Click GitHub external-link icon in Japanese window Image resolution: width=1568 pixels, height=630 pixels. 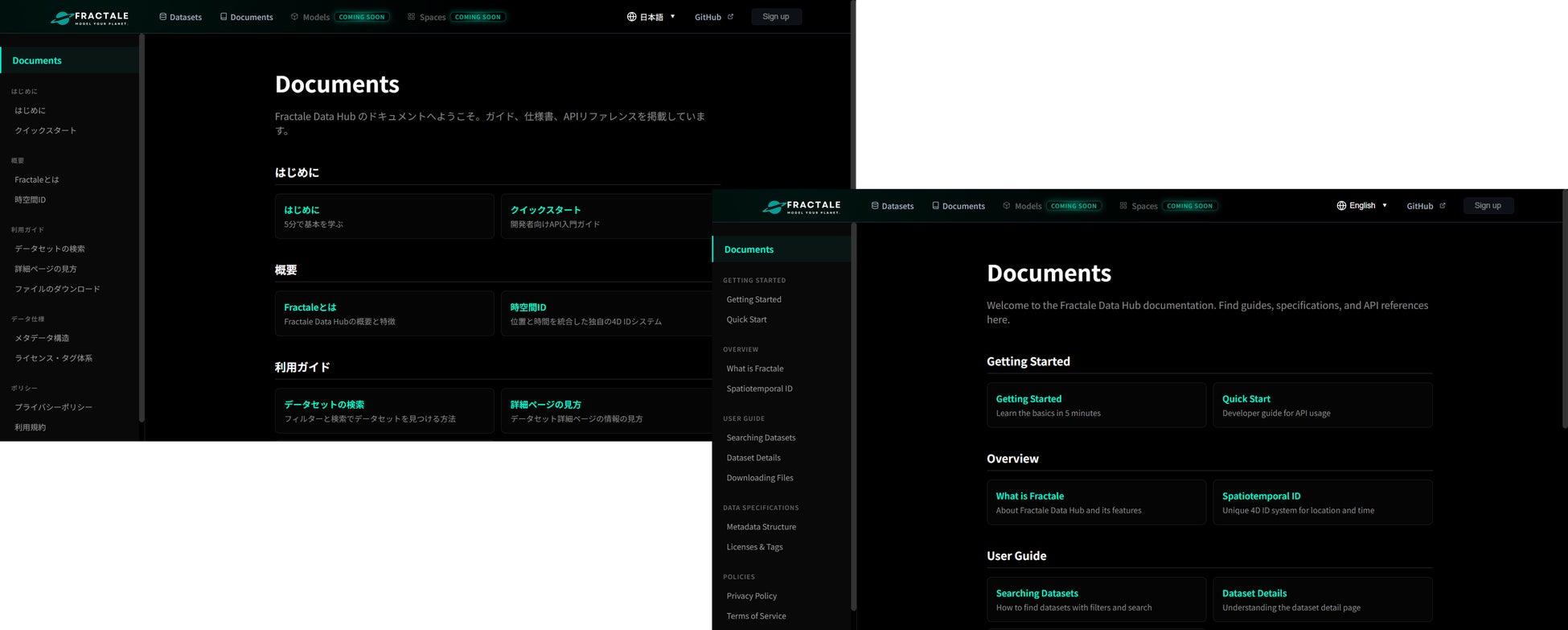[x=730, y=17]
